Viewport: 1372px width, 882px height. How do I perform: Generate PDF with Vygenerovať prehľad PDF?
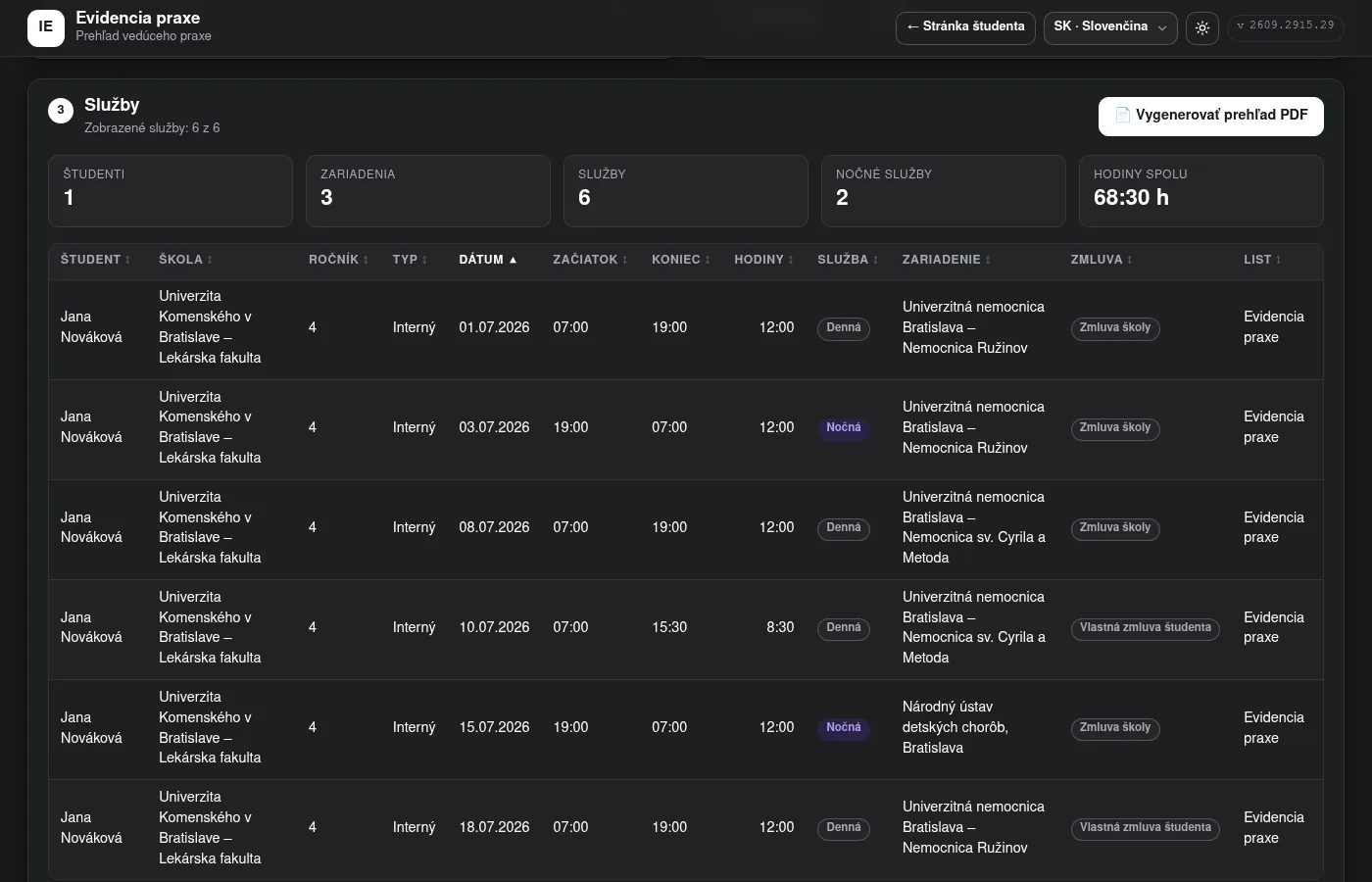pyautogui.click(x=1211, y=116)
